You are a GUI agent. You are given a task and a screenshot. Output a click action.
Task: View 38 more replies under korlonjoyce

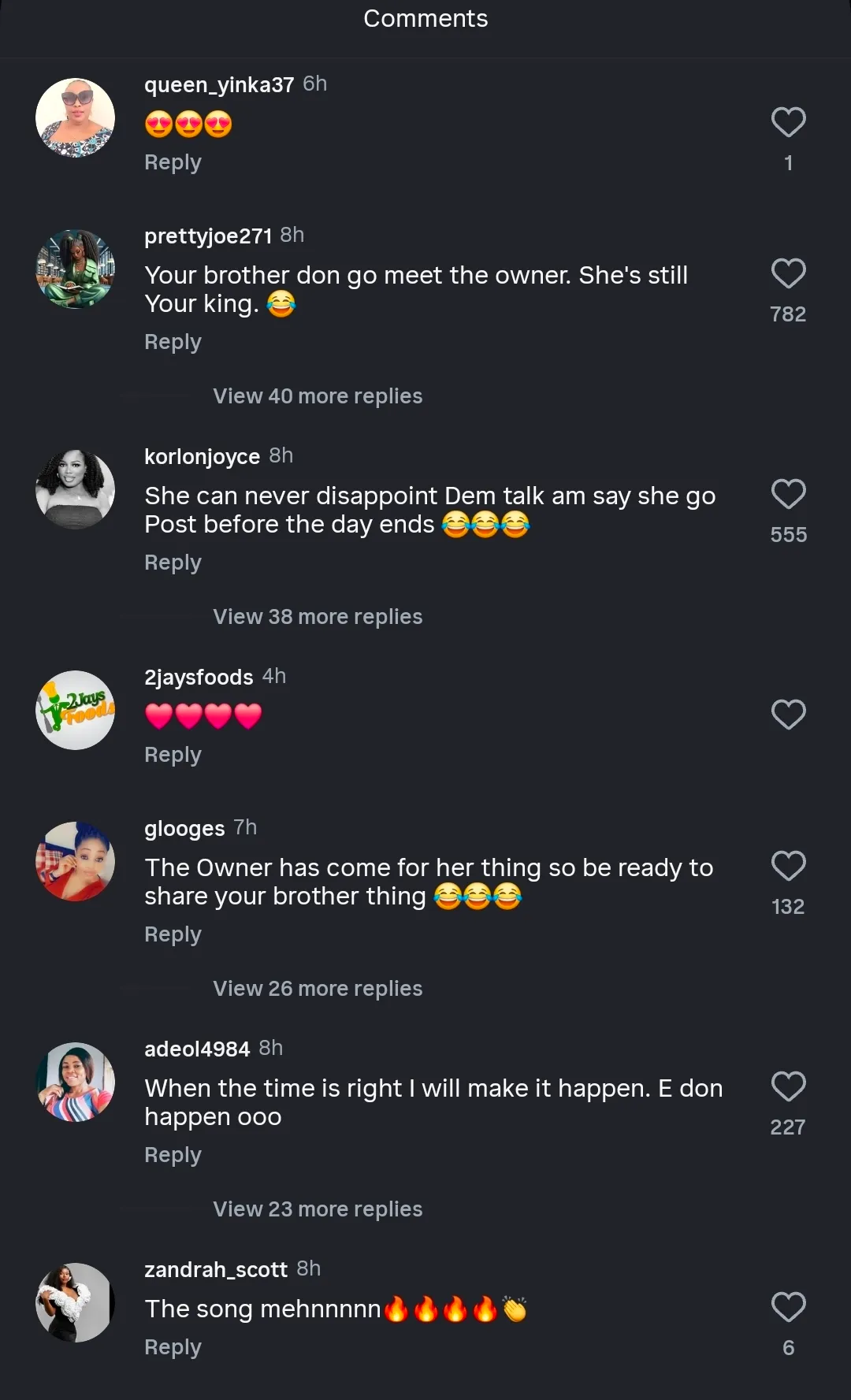pos(318,617)
